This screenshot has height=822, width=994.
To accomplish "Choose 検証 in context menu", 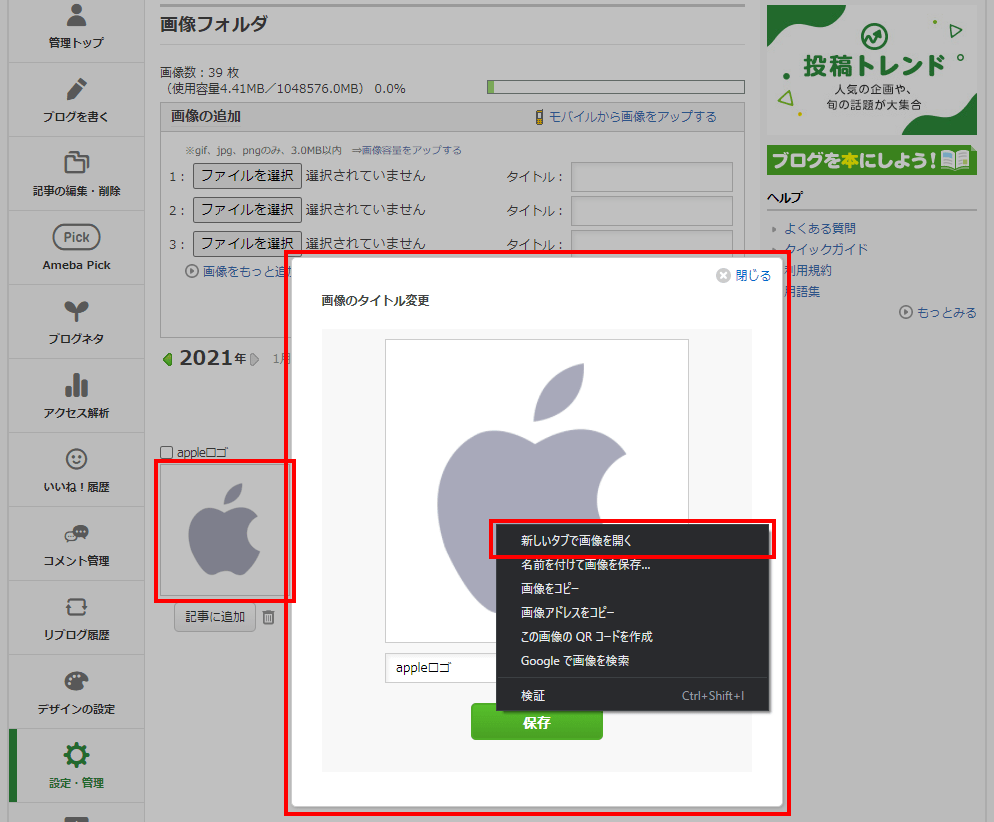I will [631, 696].
